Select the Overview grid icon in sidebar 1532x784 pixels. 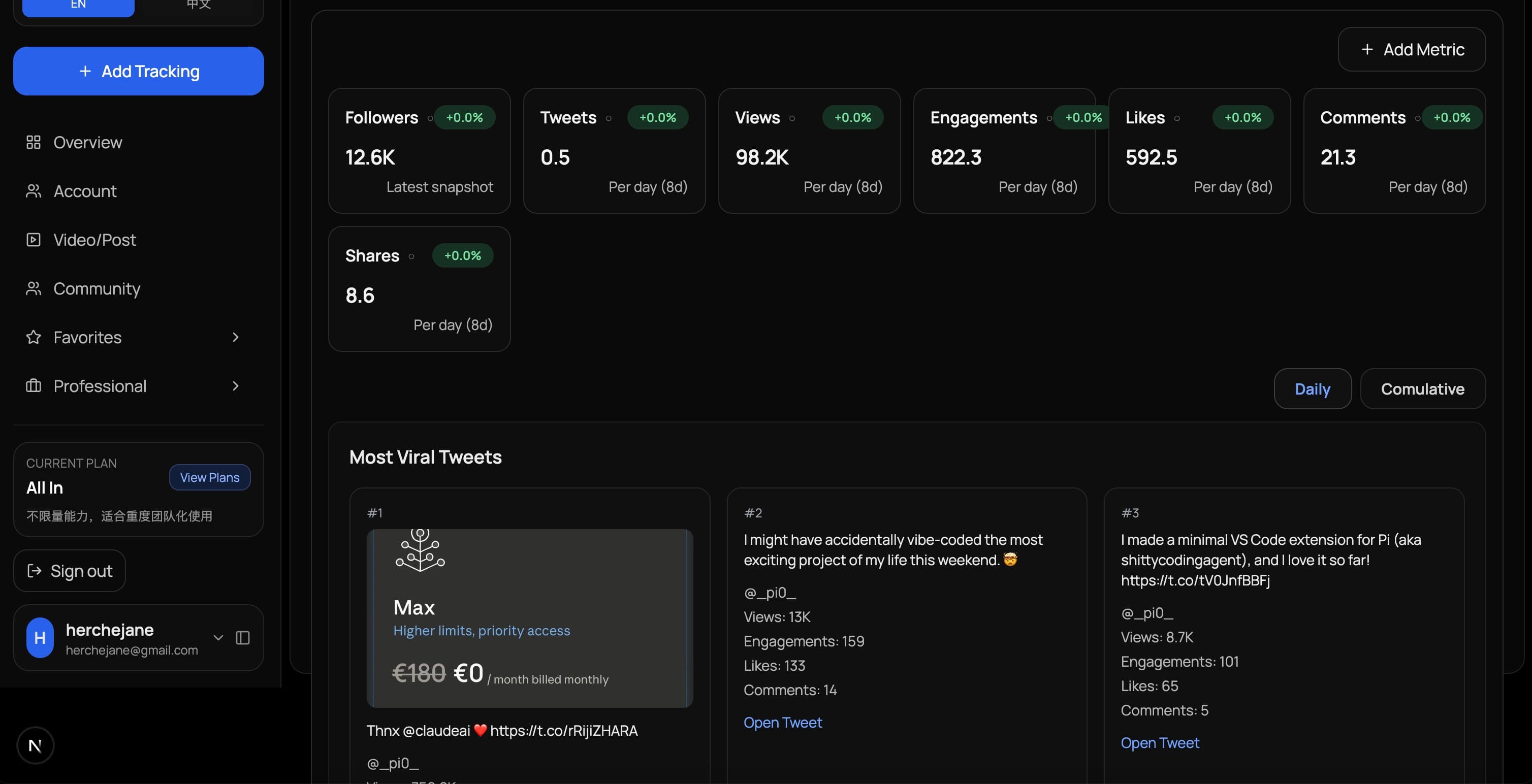click(34, 142)
